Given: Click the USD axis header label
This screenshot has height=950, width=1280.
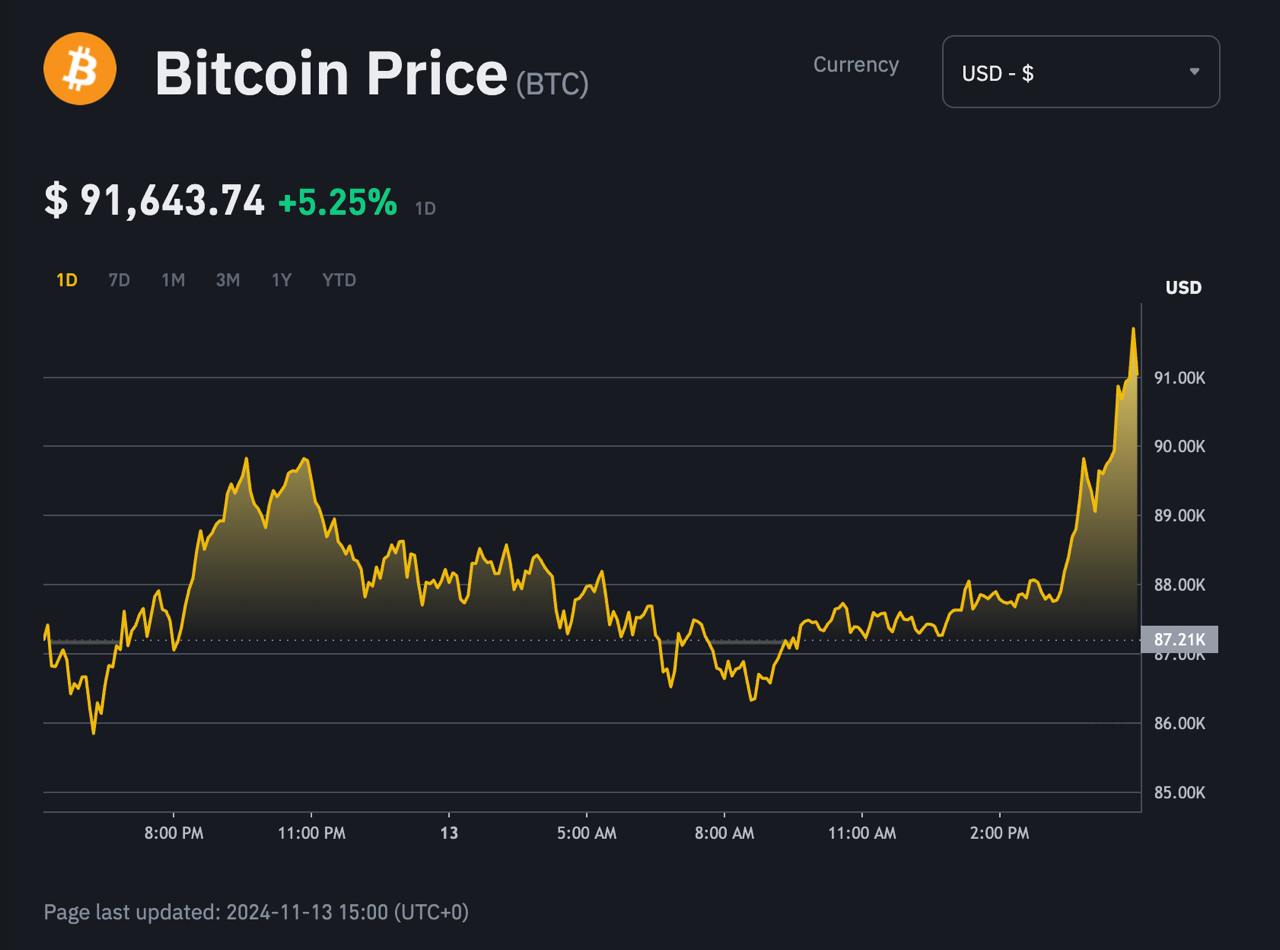Looking at the screenshot, I should (x=1183, y=288).
